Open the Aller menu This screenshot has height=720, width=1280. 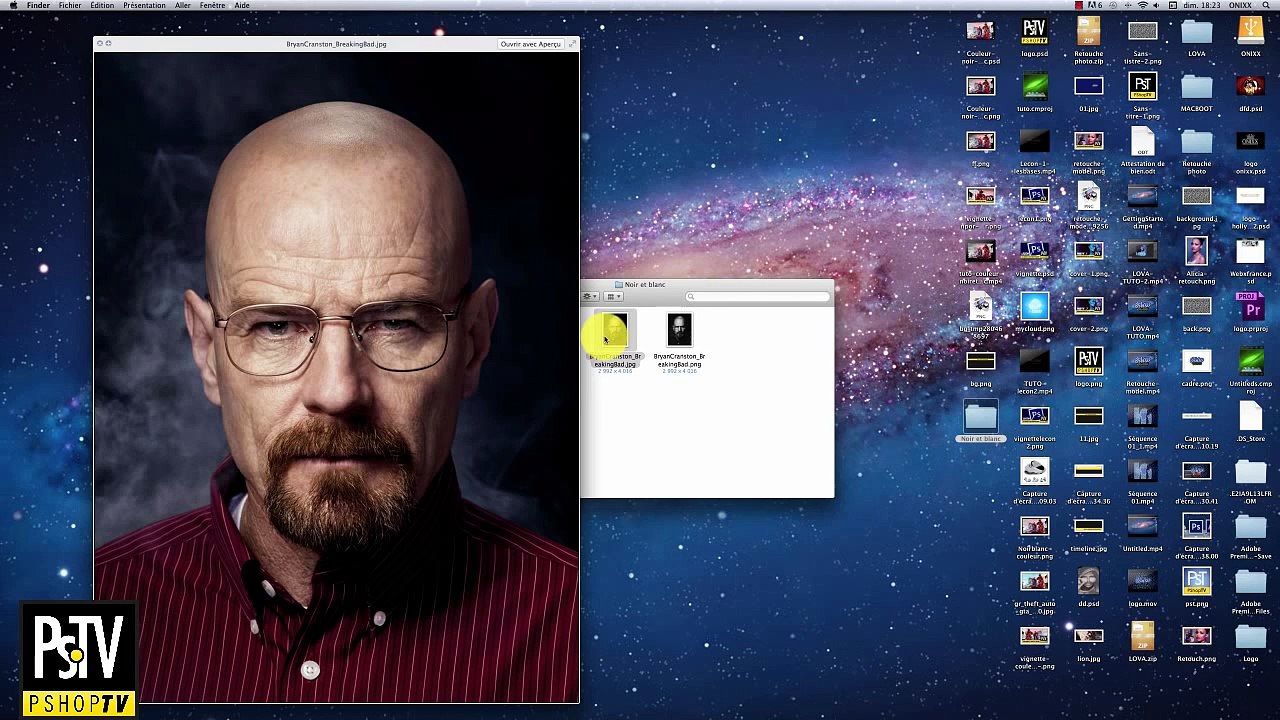pyautogui.click(x=183, y=5)
